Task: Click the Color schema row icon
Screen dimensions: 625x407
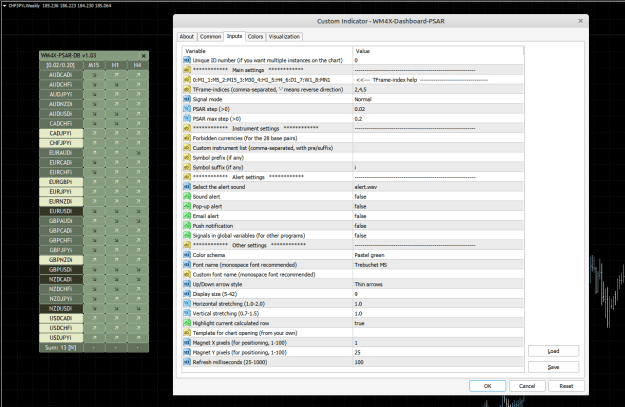Action: point(187,255)
